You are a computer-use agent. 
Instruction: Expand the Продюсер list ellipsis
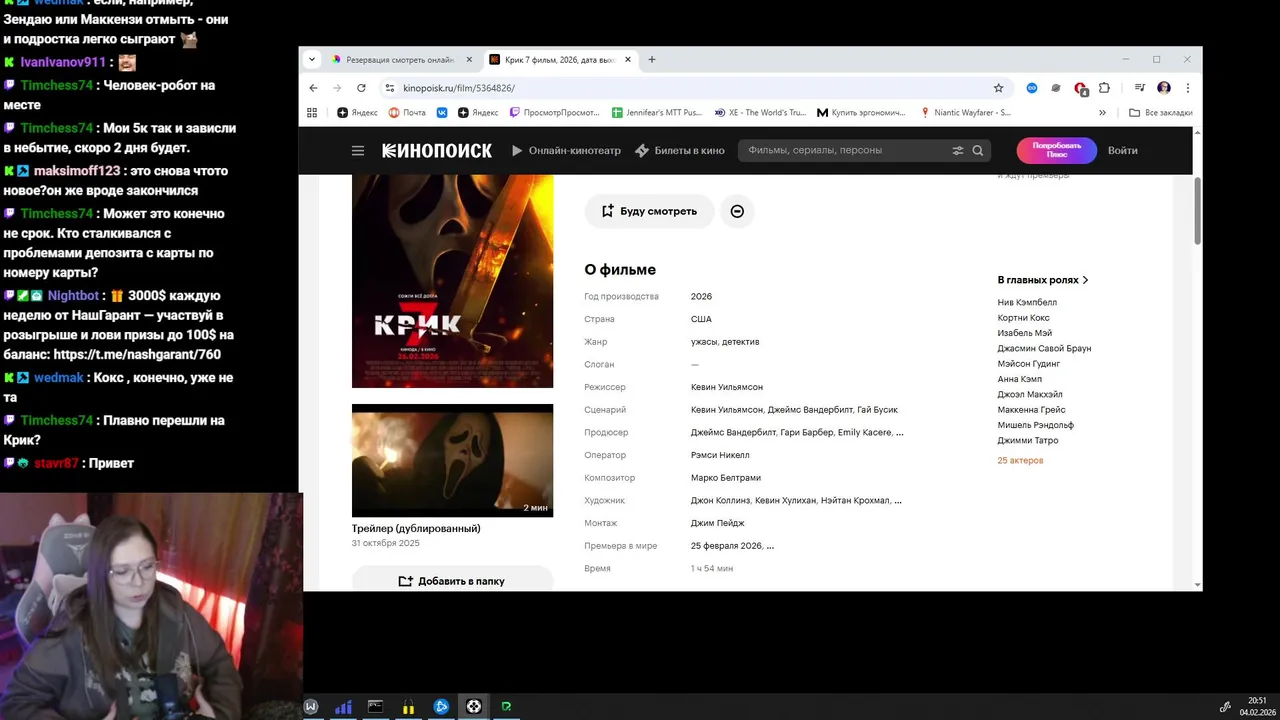pos(900,433)
